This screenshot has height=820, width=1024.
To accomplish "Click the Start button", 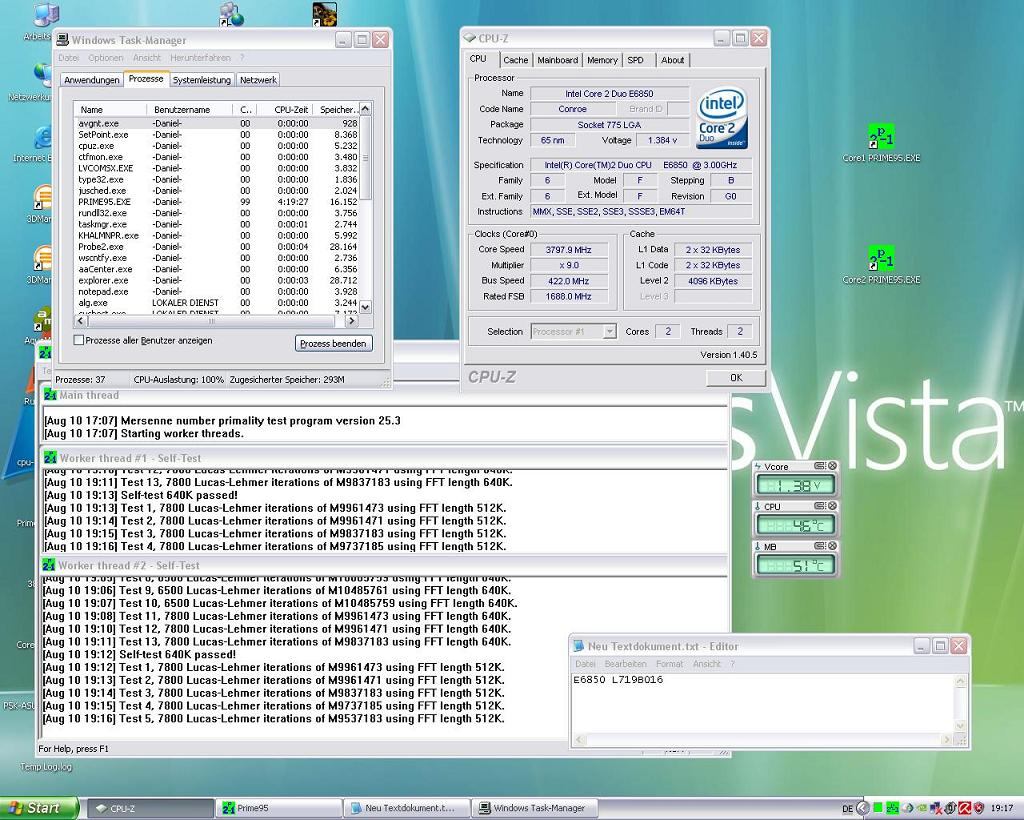I will 38,808.
